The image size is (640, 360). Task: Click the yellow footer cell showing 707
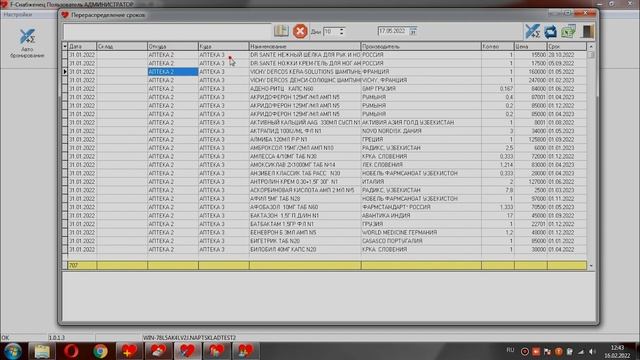click(82, 266)
